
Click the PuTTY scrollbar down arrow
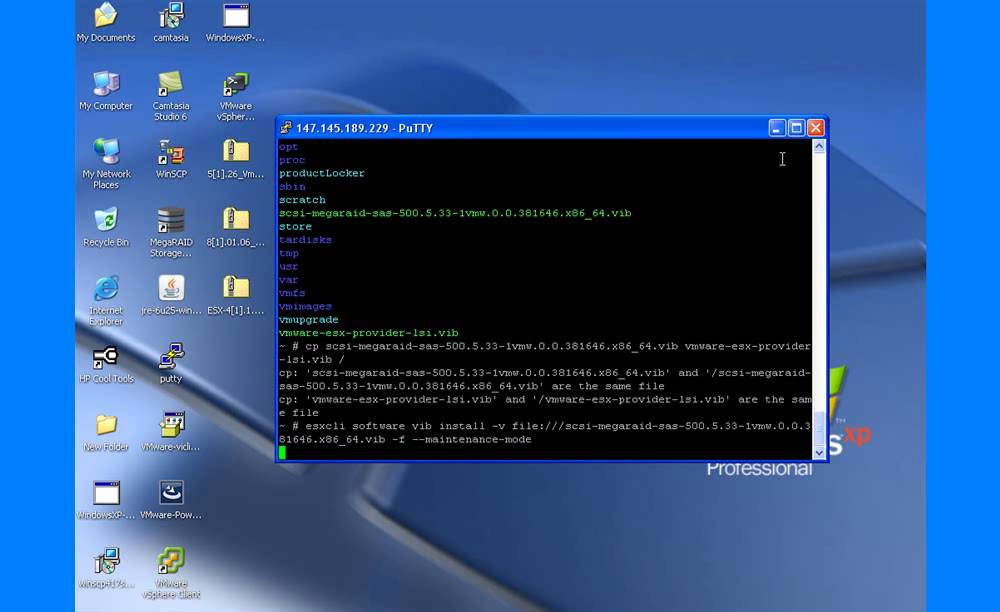(x=819, y=453)
